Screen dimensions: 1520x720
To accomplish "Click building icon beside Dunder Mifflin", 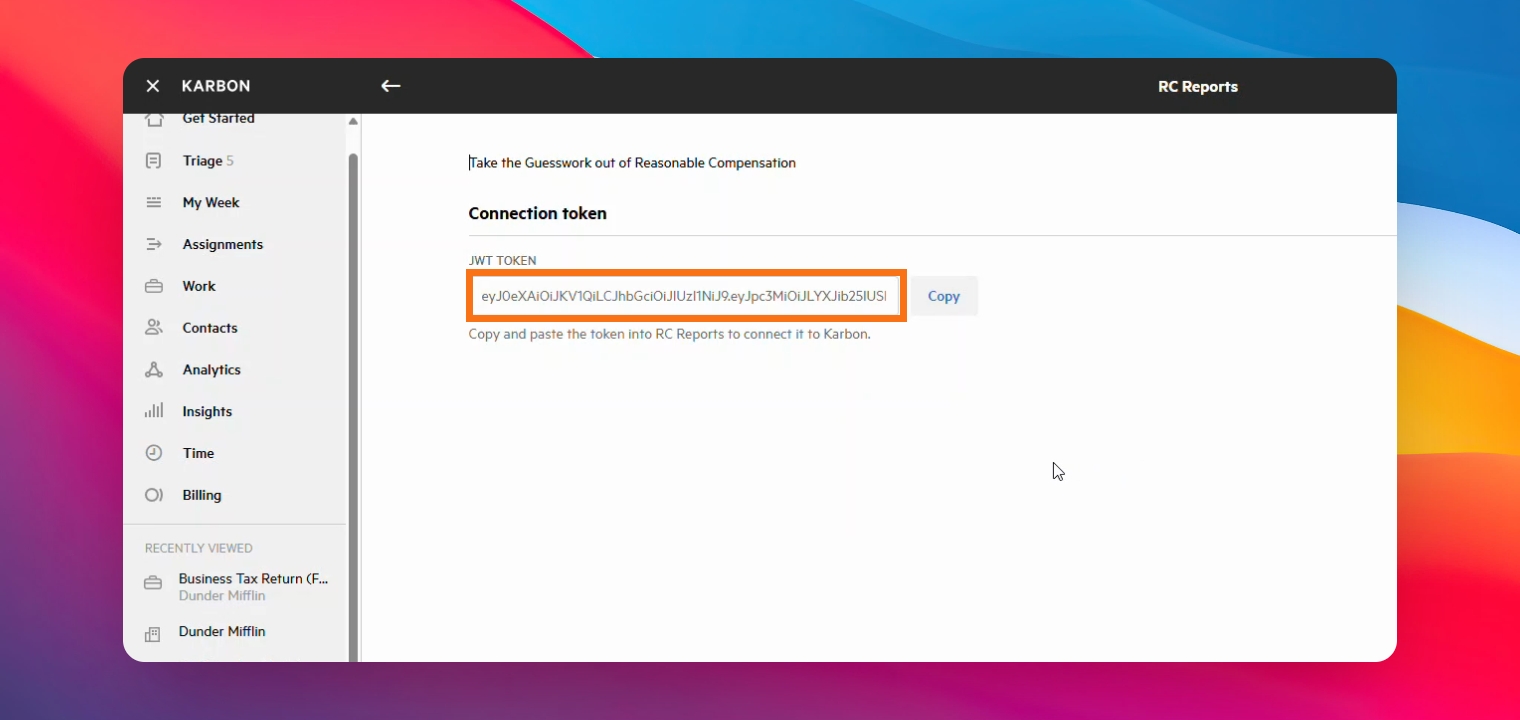I will point(153,634).
